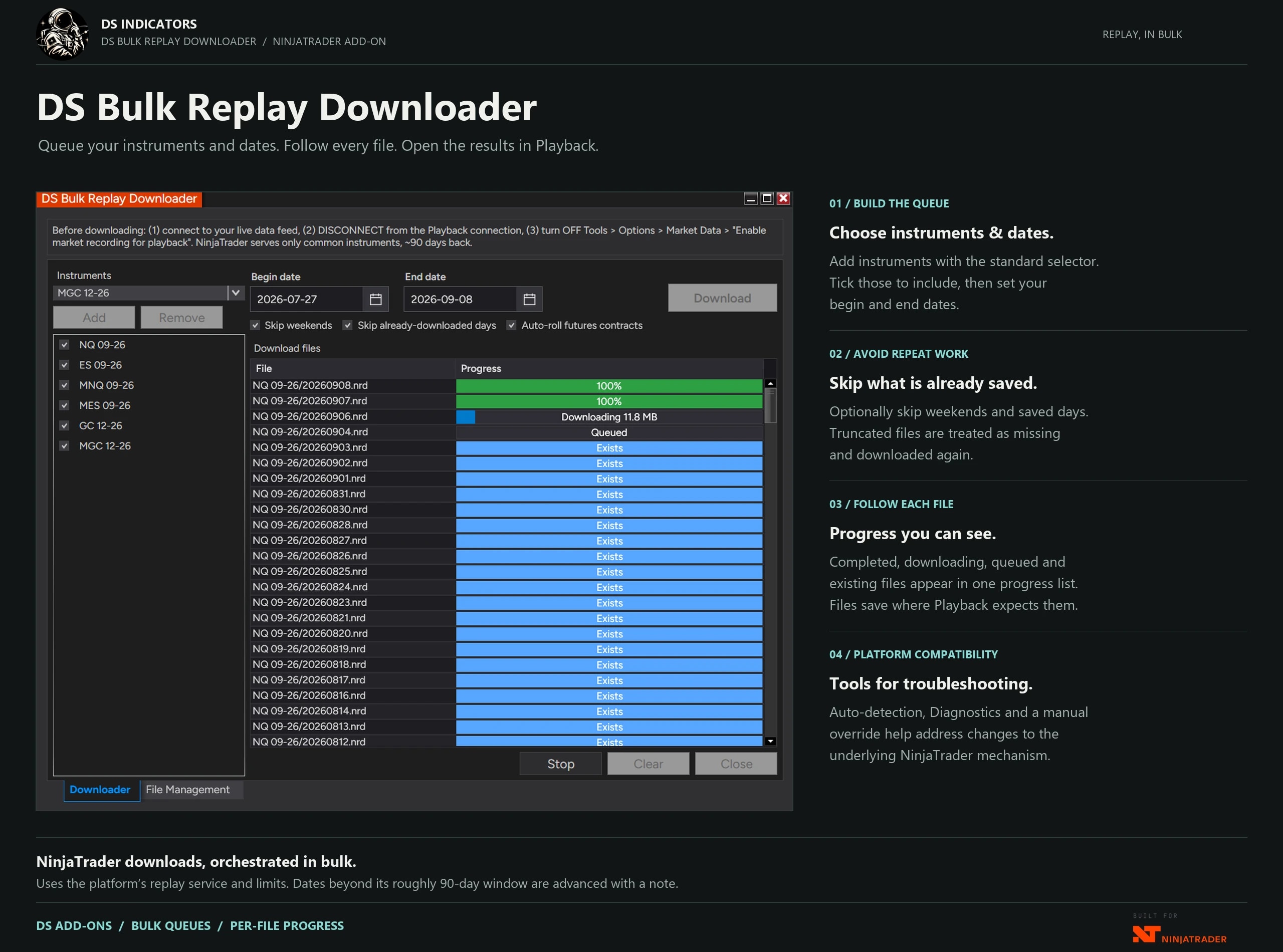Screen dimensions: 1283x952
Task: Click Exists status for 20260826.nrd
Action: (x=609, y=556)
